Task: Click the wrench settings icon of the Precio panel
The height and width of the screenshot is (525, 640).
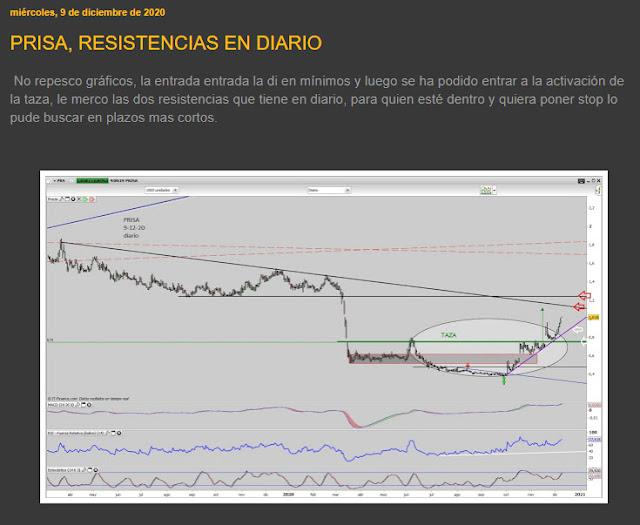Action: point(61,199)
